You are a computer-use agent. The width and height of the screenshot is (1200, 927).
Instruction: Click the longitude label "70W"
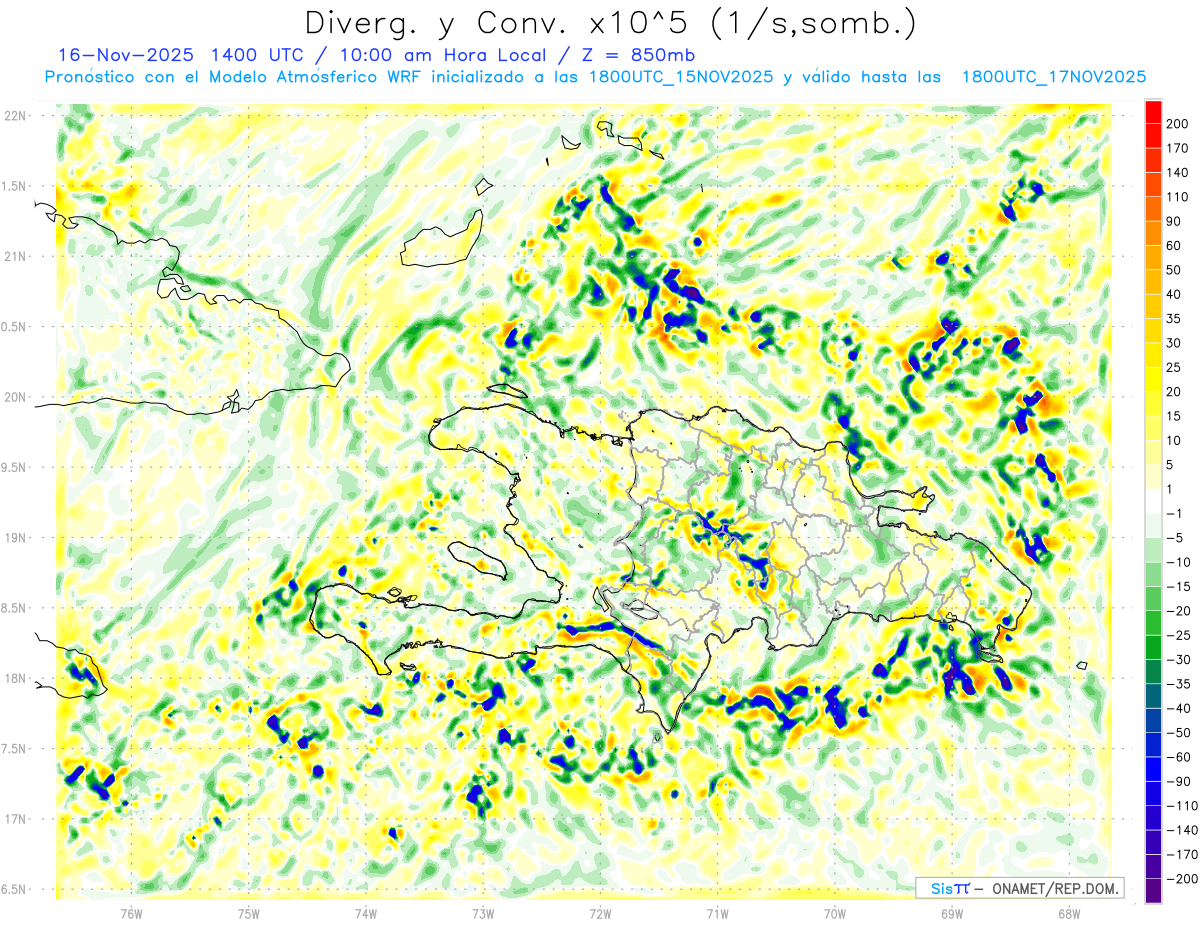click(835, 914)
